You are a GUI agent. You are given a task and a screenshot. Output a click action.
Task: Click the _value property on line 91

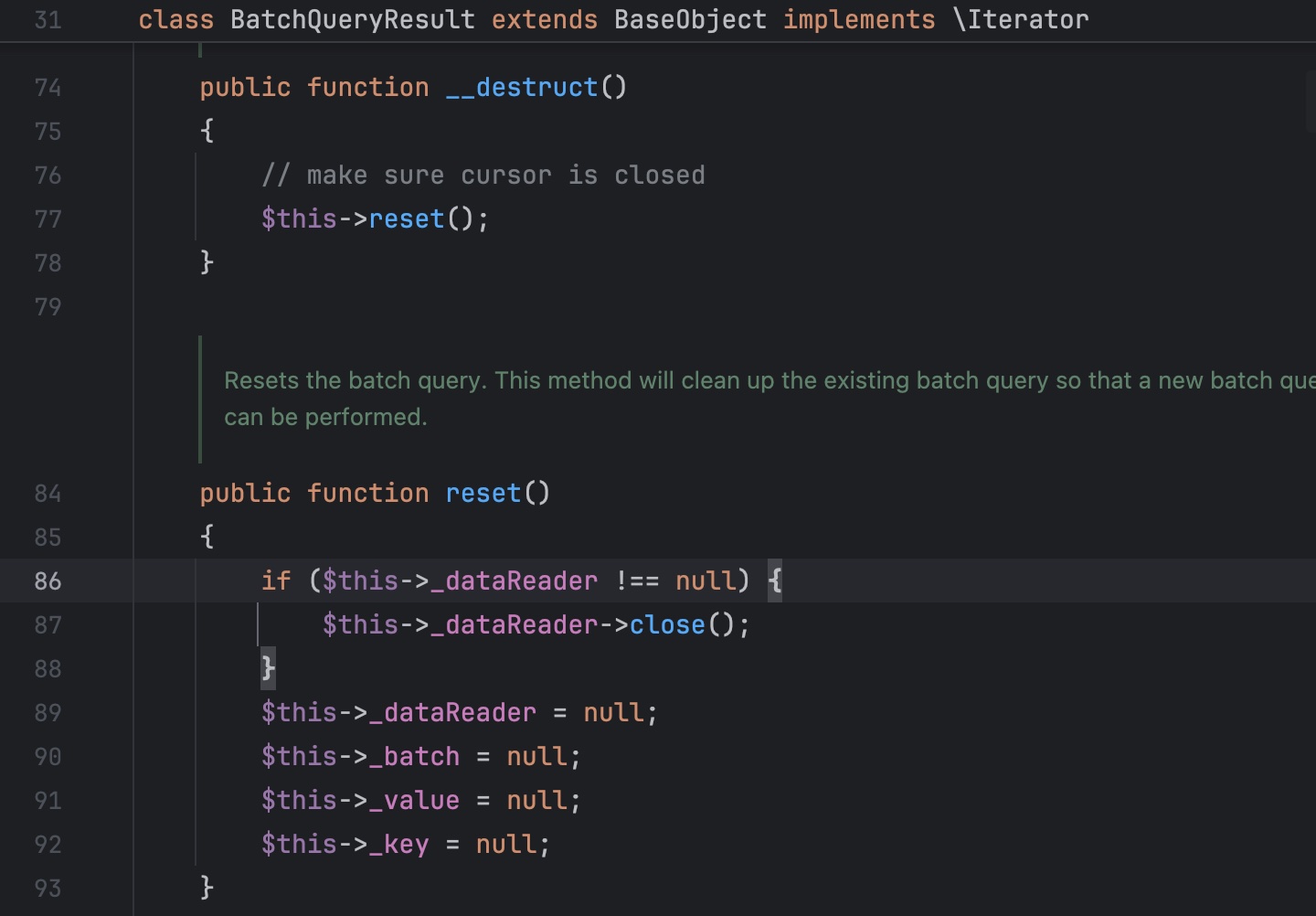414,801
